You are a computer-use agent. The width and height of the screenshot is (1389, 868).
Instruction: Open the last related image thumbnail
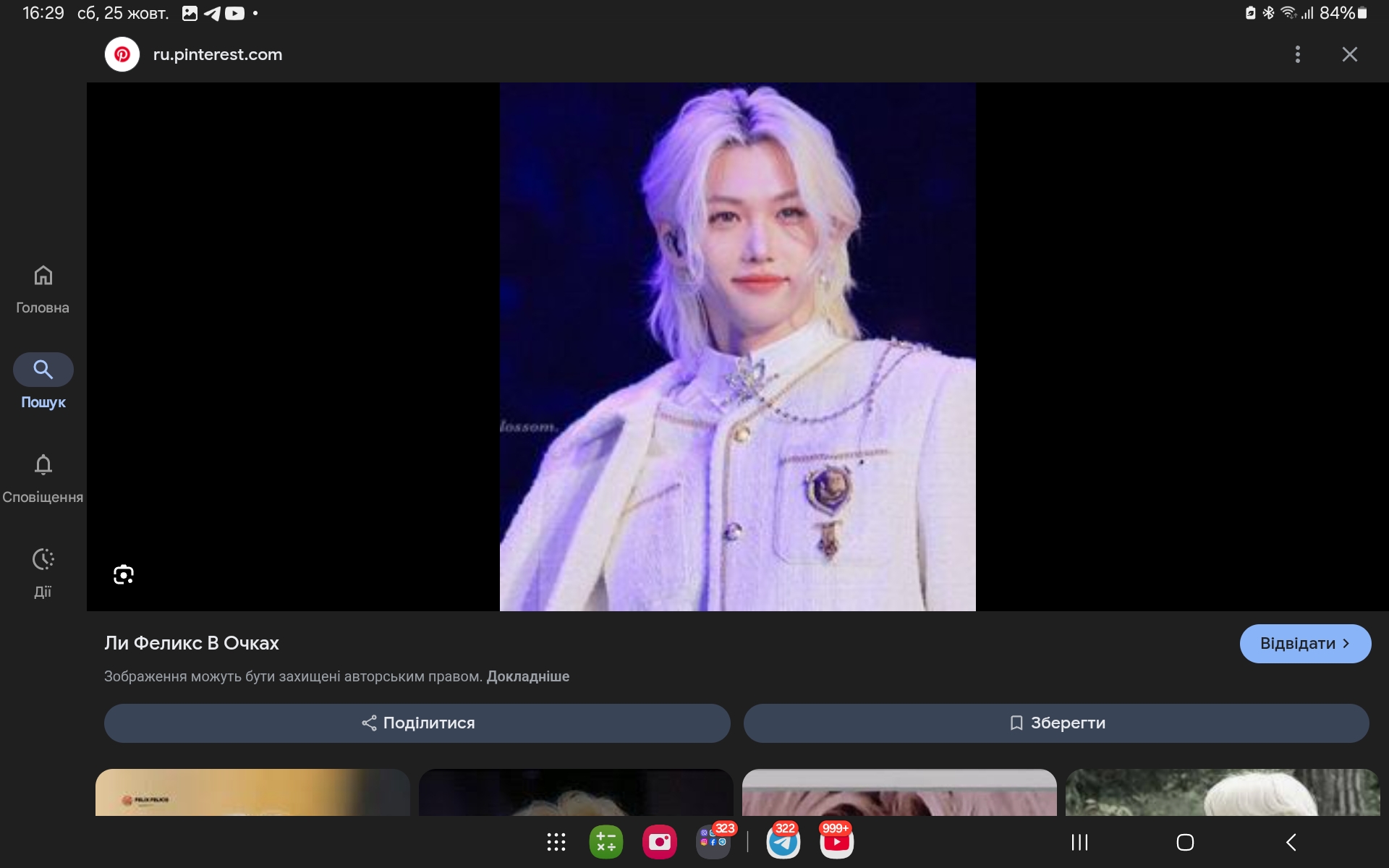1222,792
